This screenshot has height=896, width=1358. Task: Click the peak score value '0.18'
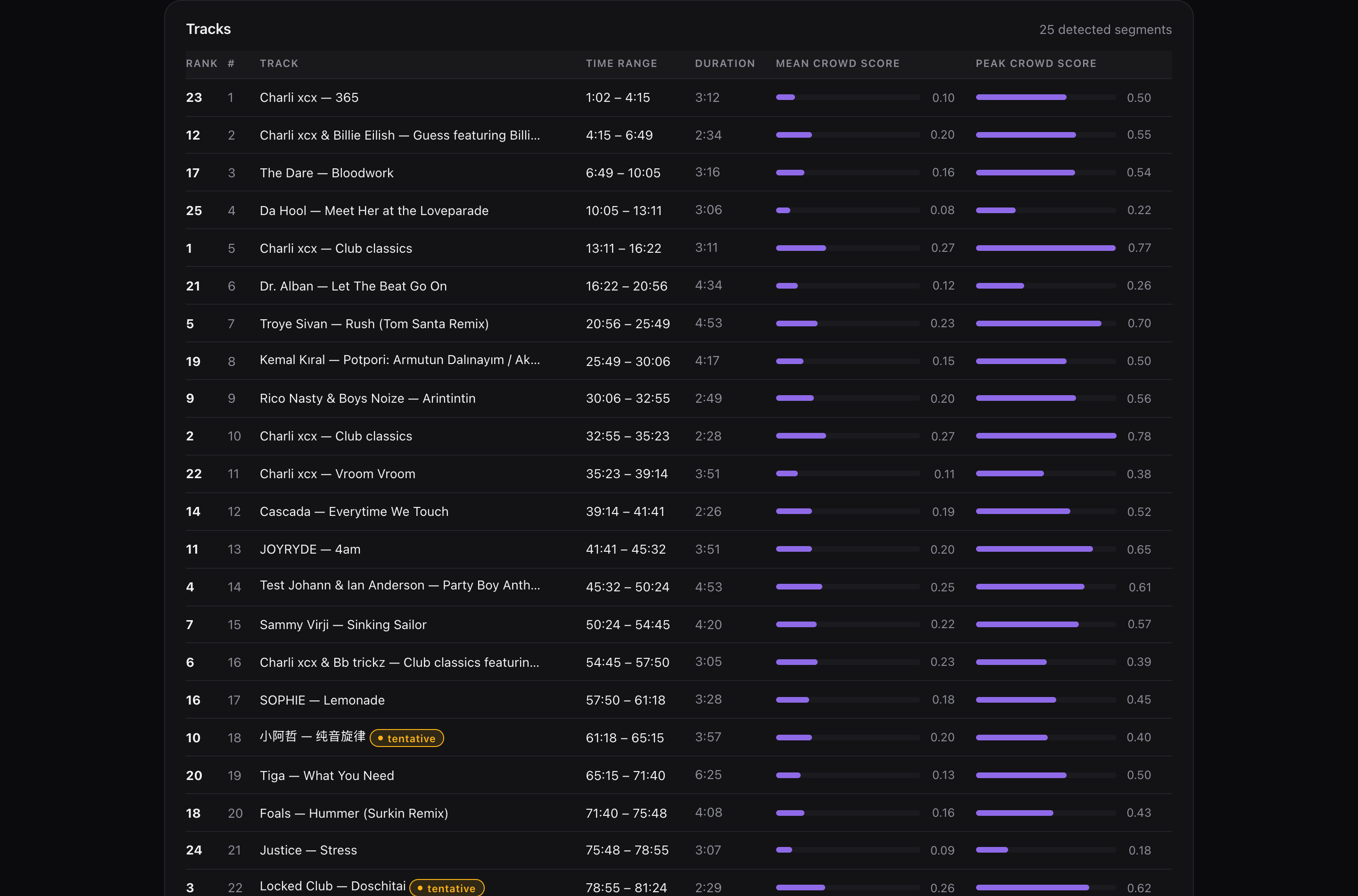pos(1139,851)
